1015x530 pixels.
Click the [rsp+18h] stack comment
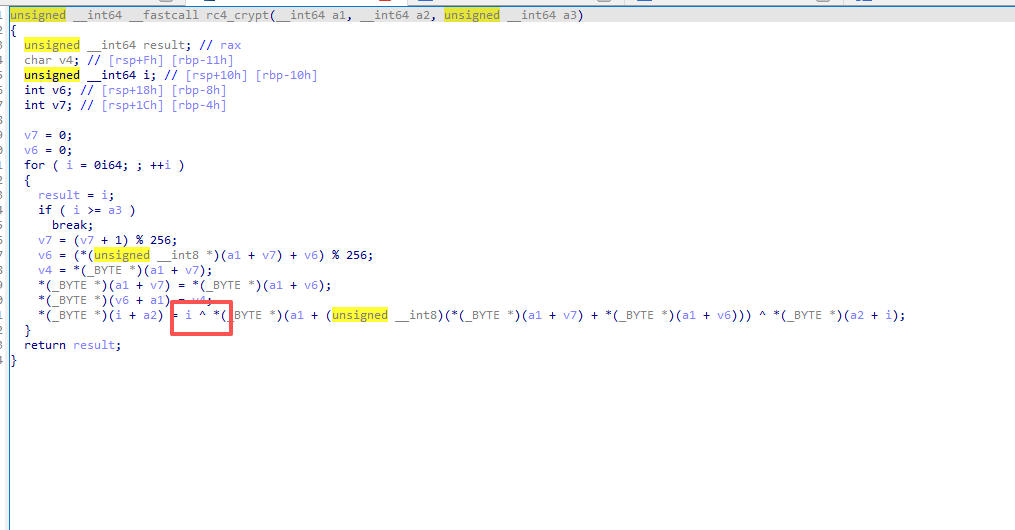[132, 90]
